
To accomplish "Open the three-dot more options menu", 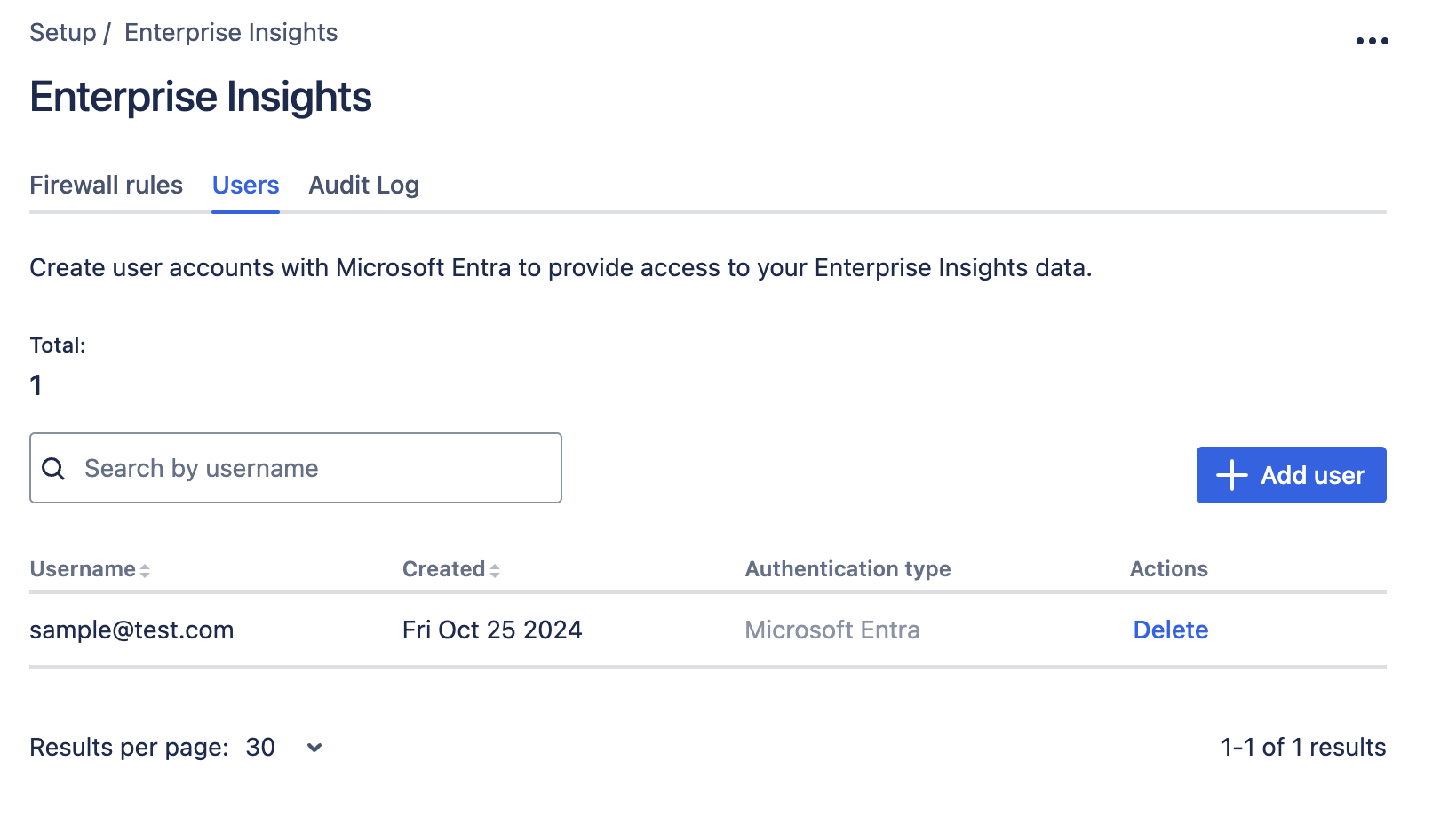I will tap(1372, 41).
